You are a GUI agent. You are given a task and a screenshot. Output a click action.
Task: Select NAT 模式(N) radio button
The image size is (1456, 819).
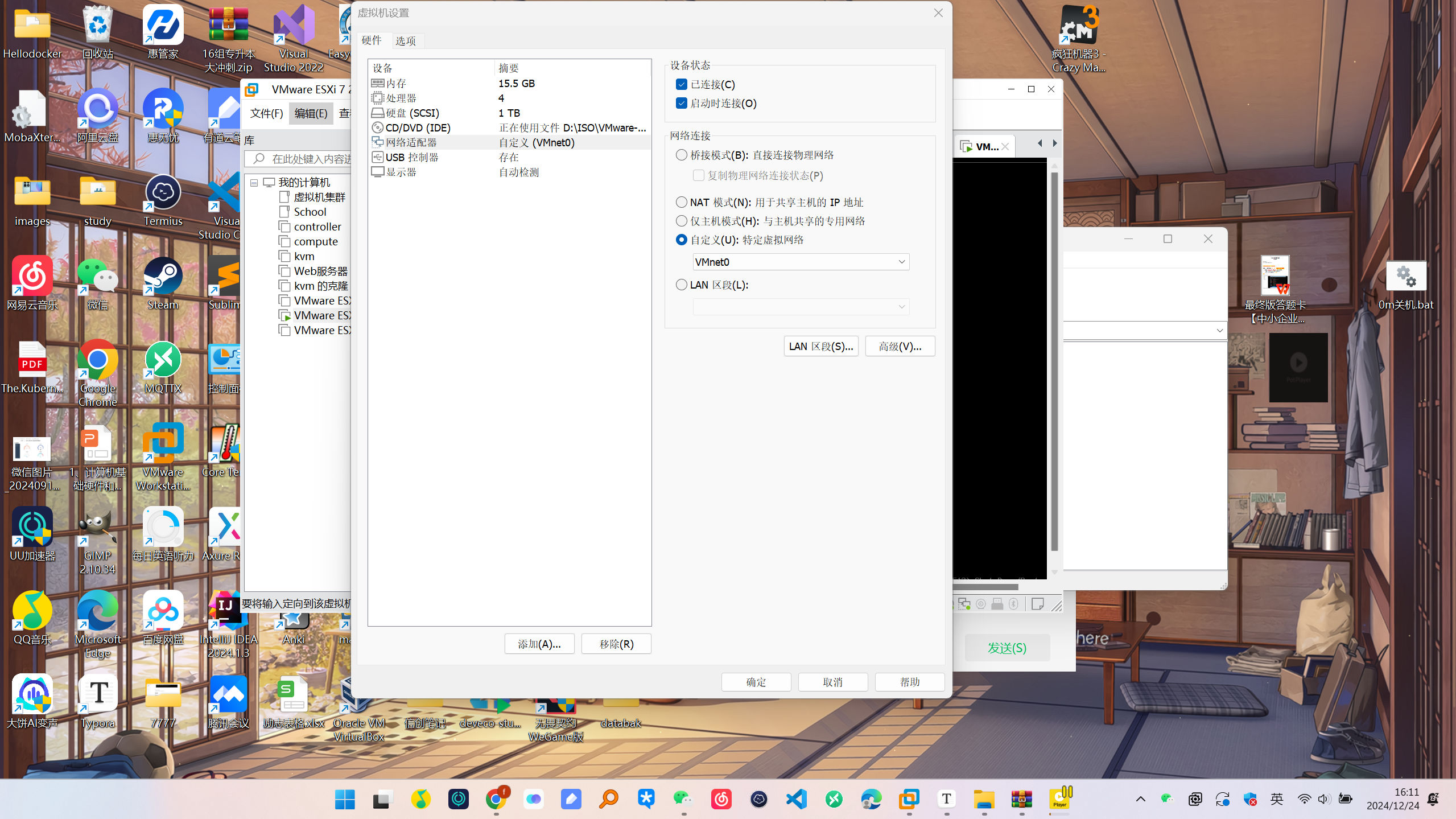point(681,202)
